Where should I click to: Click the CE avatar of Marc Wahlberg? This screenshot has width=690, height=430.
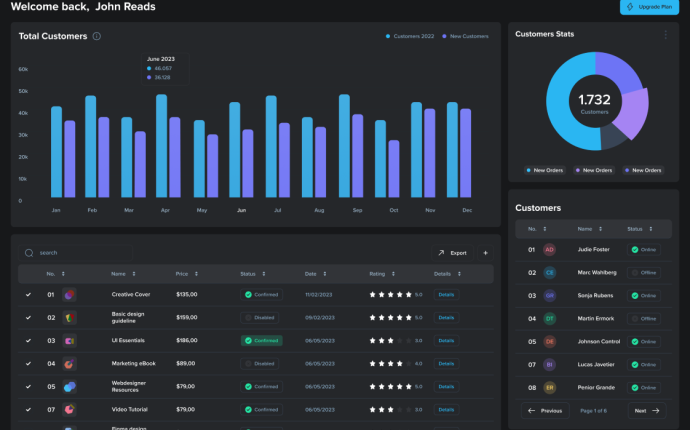coord(549,272)
